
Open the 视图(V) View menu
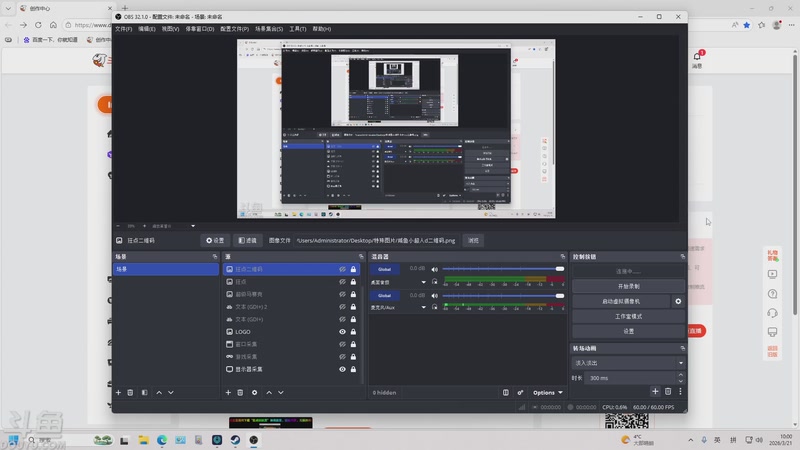(170, 29)
